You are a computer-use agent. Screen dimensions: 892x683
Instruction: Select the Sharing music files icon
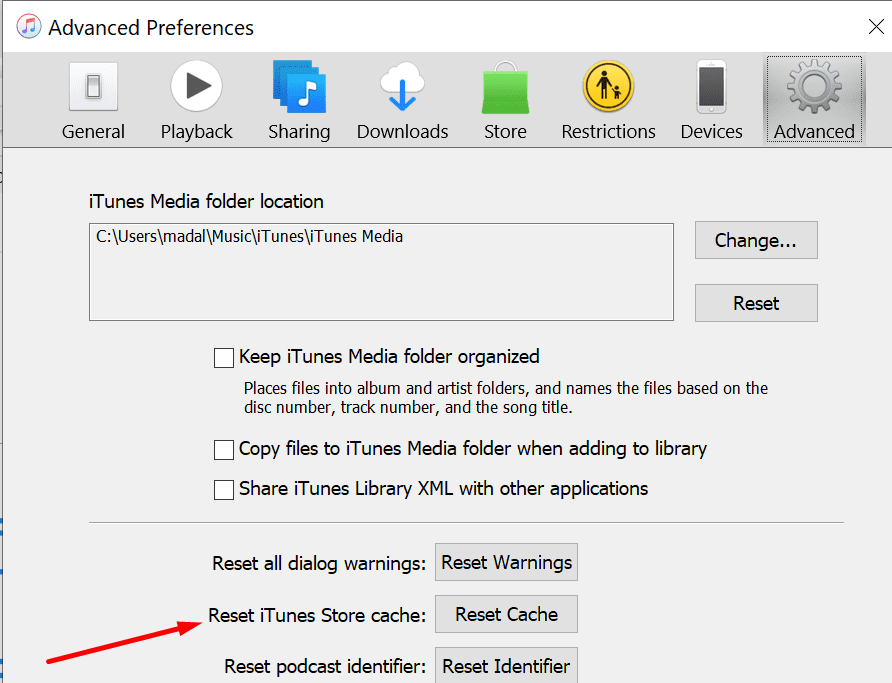(x=299, y=86)
